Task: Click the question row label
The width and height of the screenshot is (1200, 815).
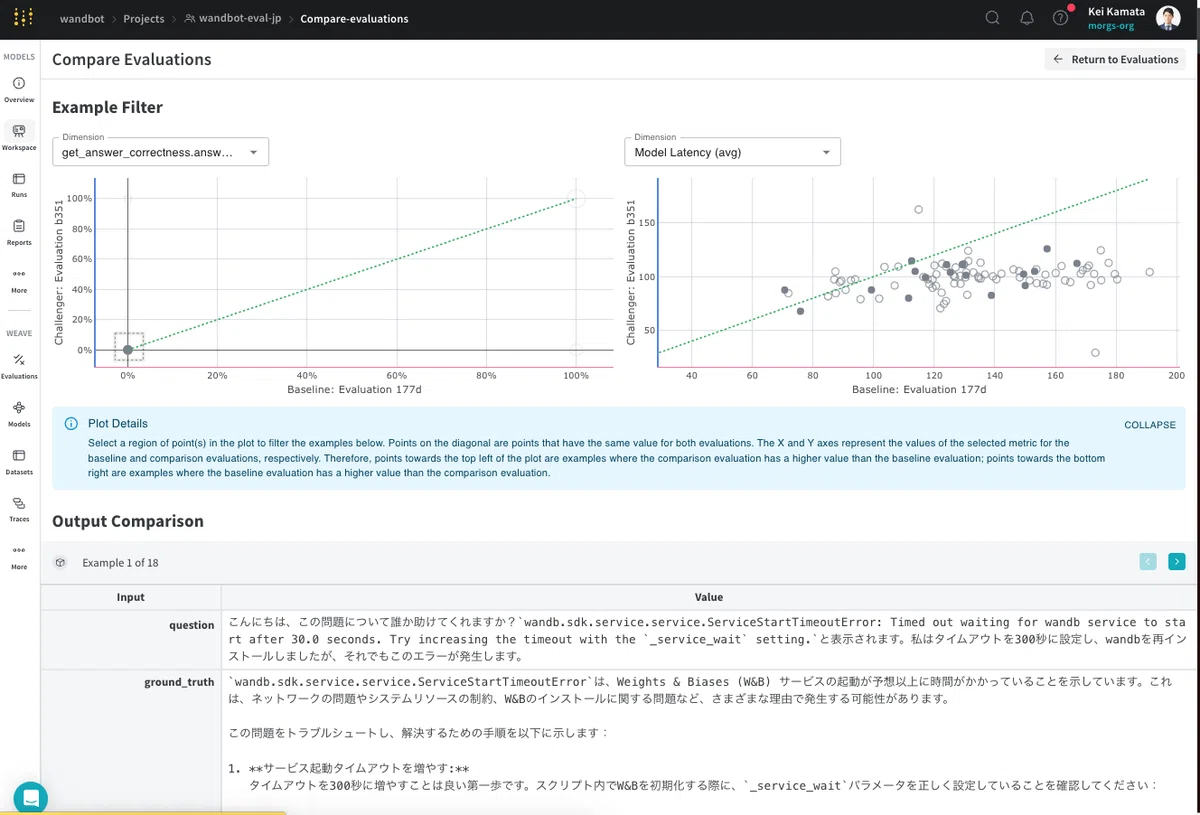Action: pos(192,625)
